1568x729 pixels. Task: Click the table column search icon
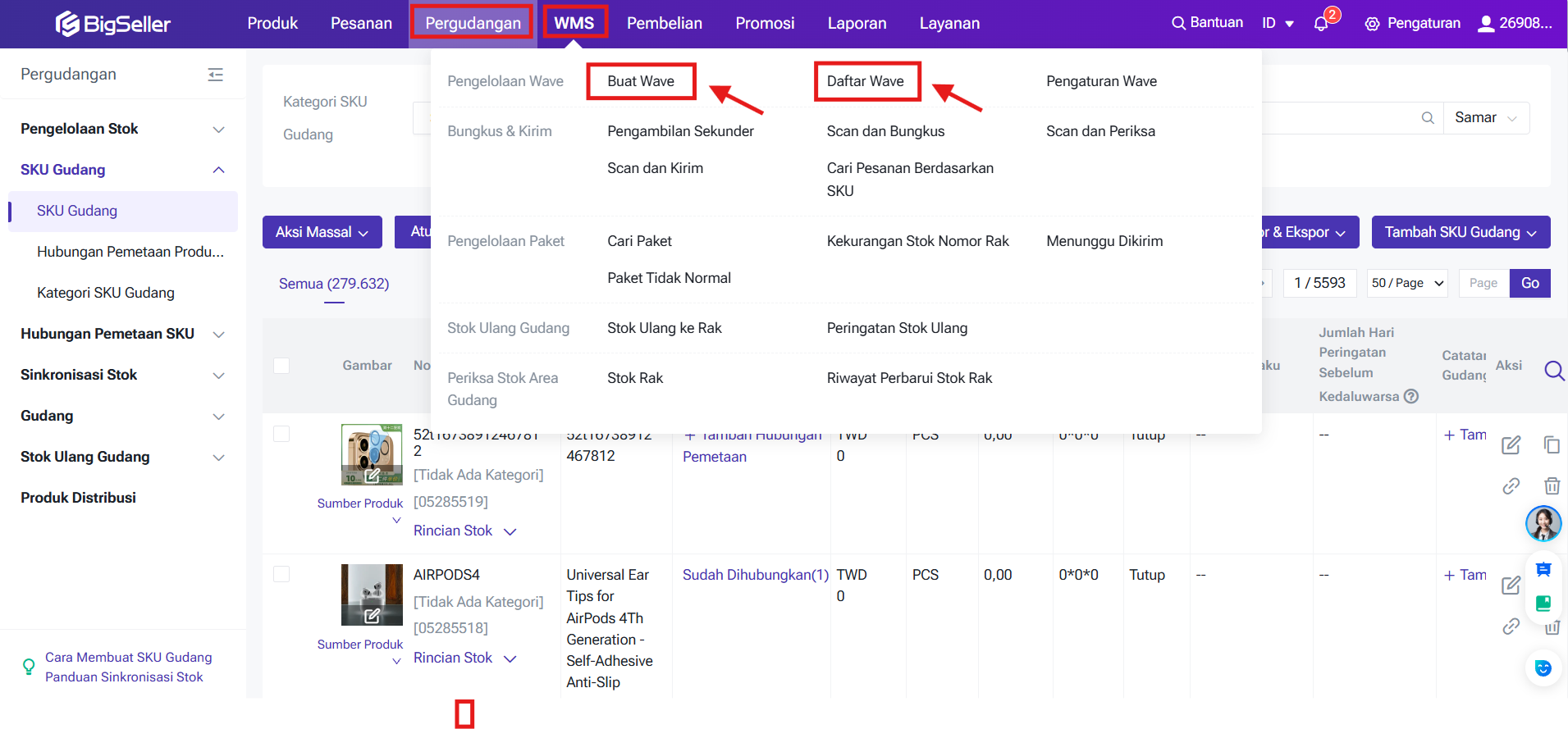pyautogui.click(x=1553, y=371)
